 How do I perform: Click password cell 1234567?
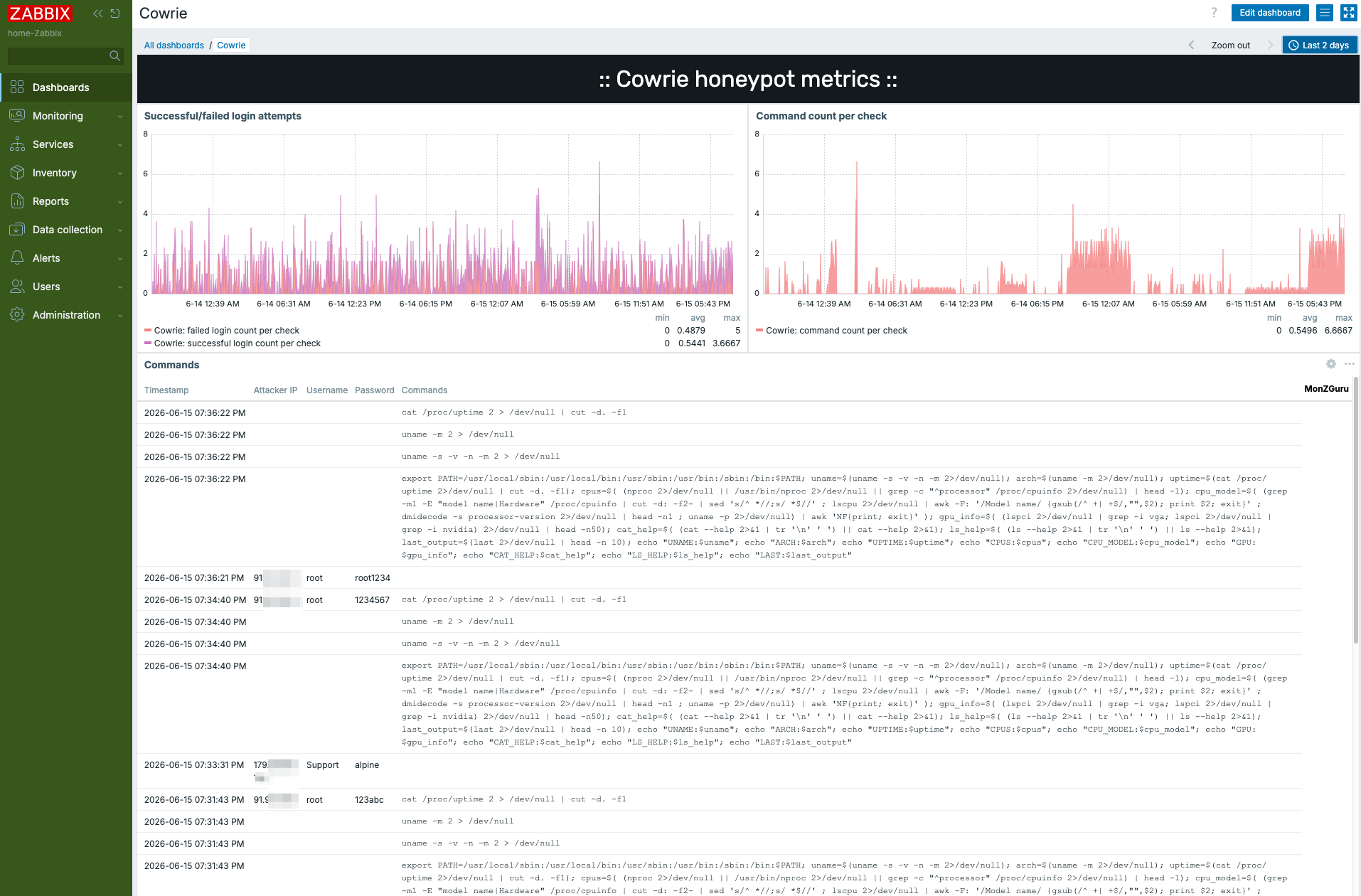click(373, 600)
